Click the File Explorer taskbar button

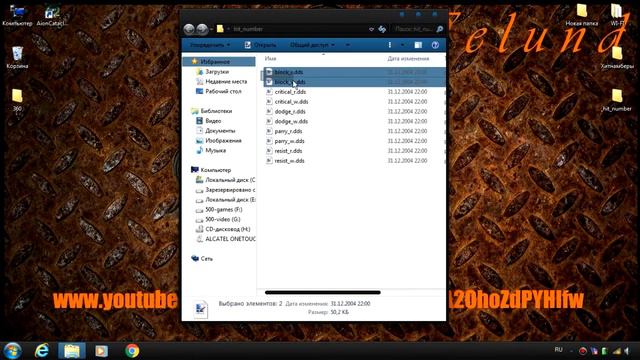coord(72,351)
